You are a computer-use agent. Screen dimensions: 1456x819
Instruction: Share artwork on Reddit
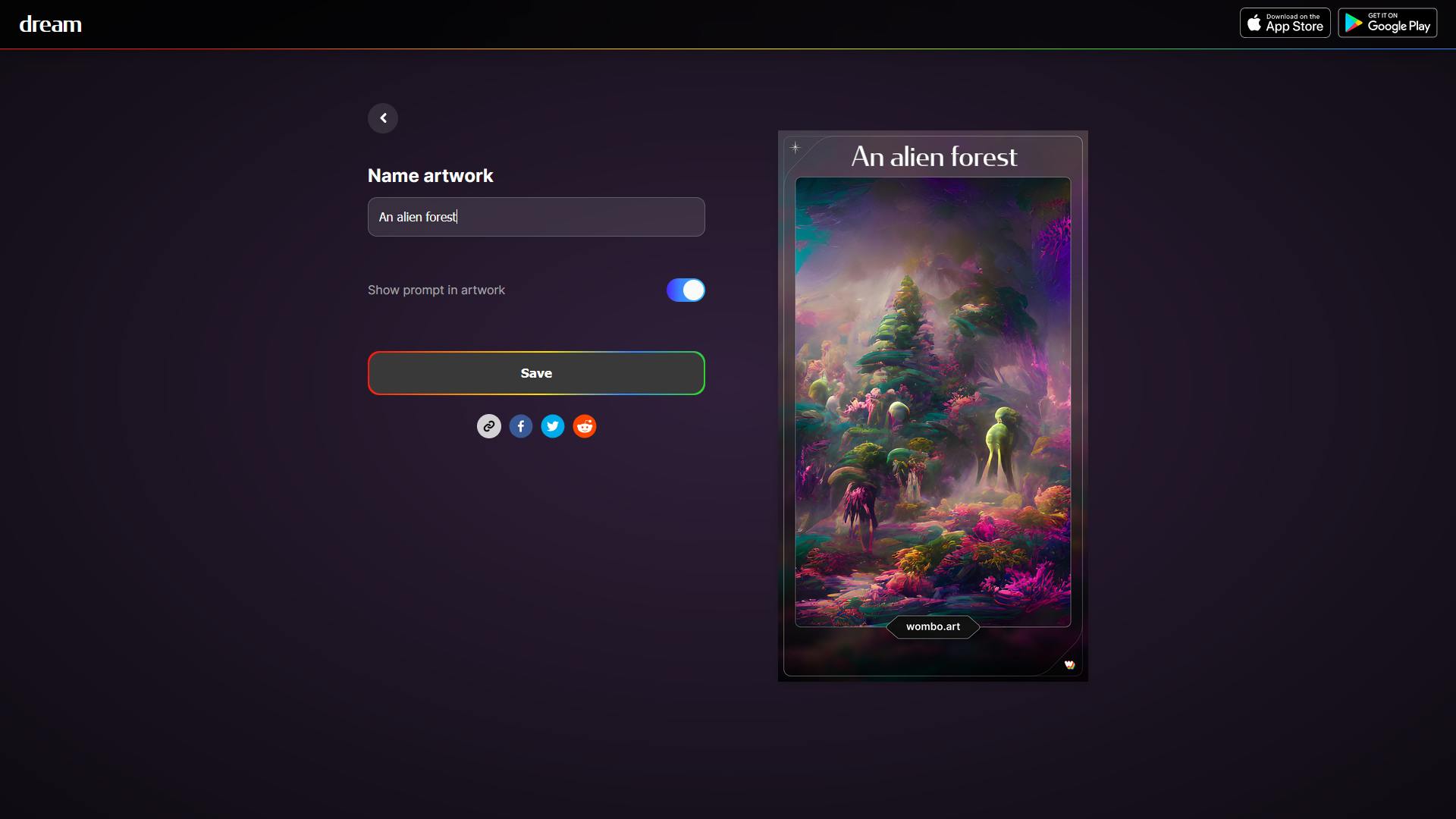click(585, 426)
